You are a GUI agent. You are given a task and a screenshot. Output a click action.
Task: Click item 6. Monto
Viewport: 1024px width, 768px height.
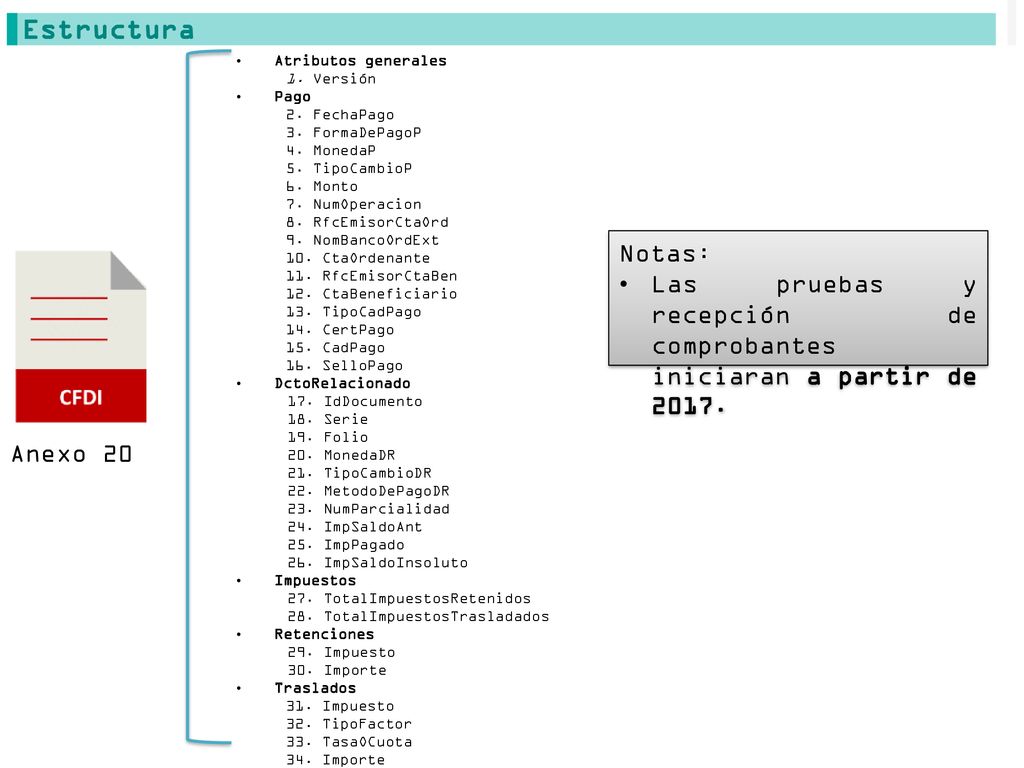(x=322, y=187)
